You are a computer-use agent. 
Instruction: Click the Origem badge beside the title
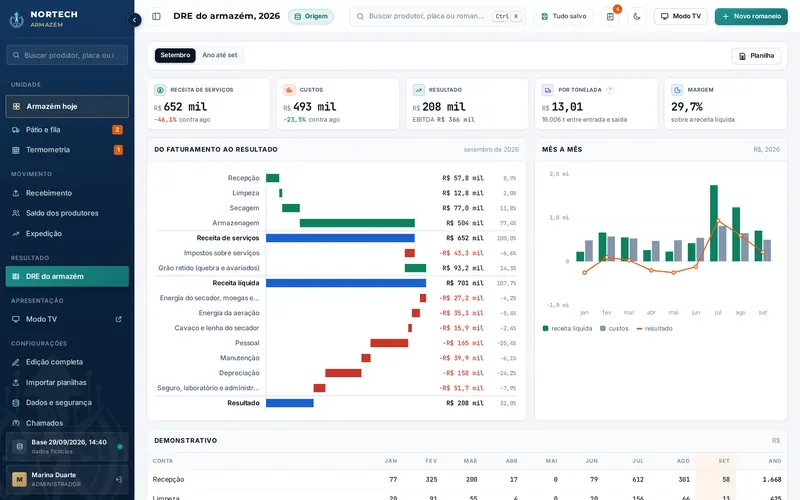pyautogui.click(x=311, y=16)
